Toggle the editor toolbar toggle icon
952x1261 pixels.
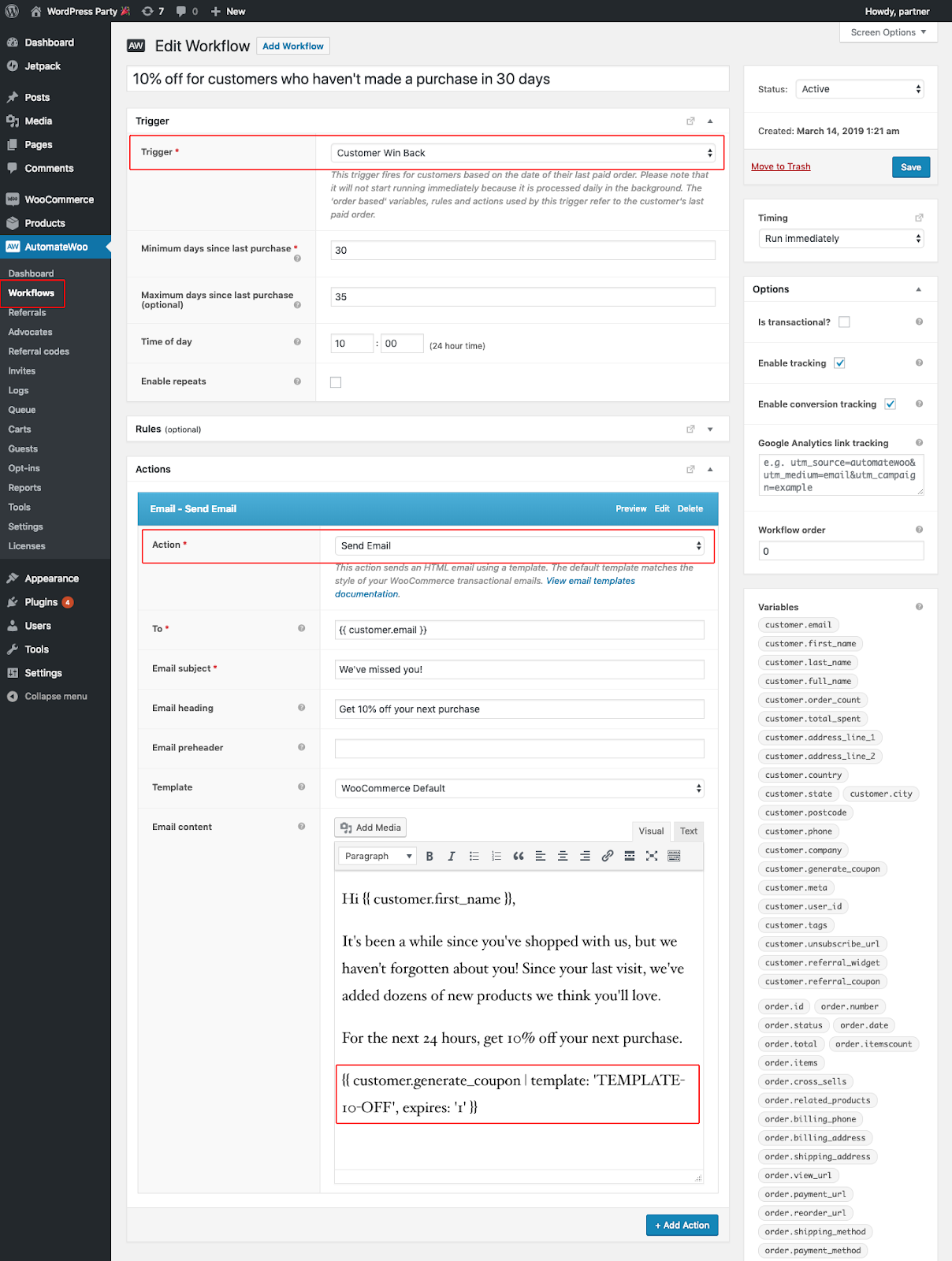coord(674,856)
